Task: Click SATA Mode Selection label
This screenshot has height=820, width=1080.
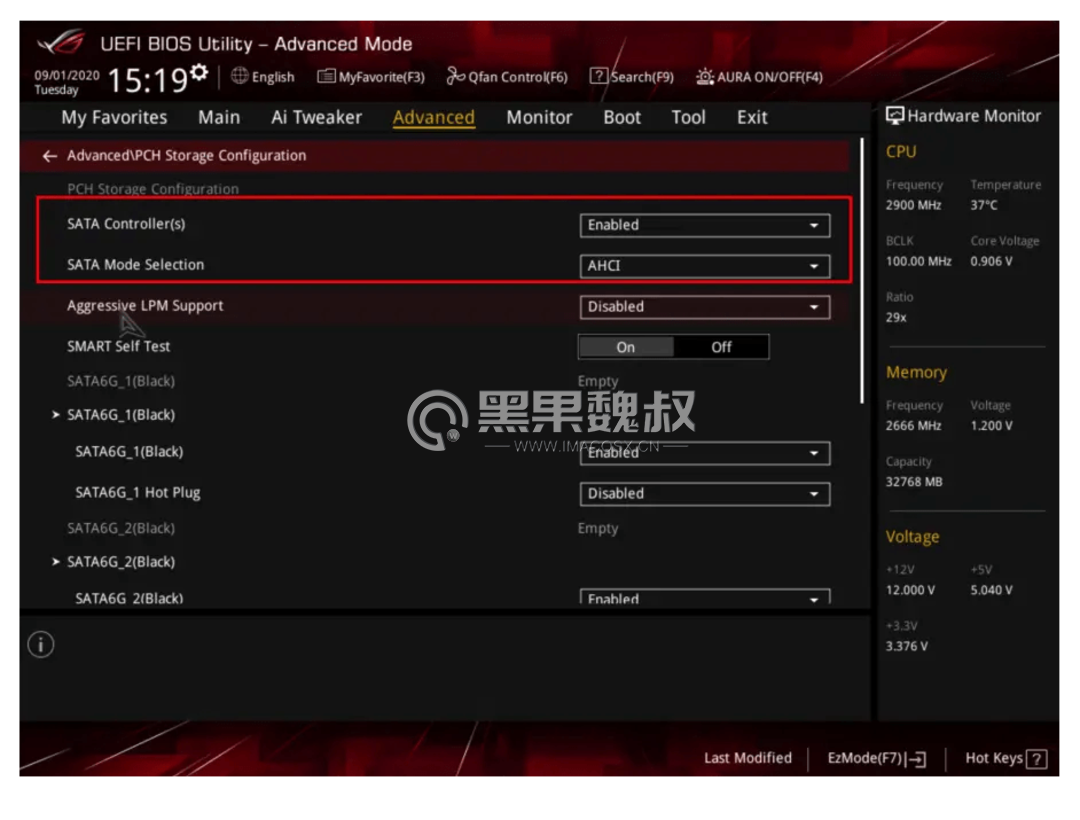Action: pyautogui.click(x=136, y=265)
